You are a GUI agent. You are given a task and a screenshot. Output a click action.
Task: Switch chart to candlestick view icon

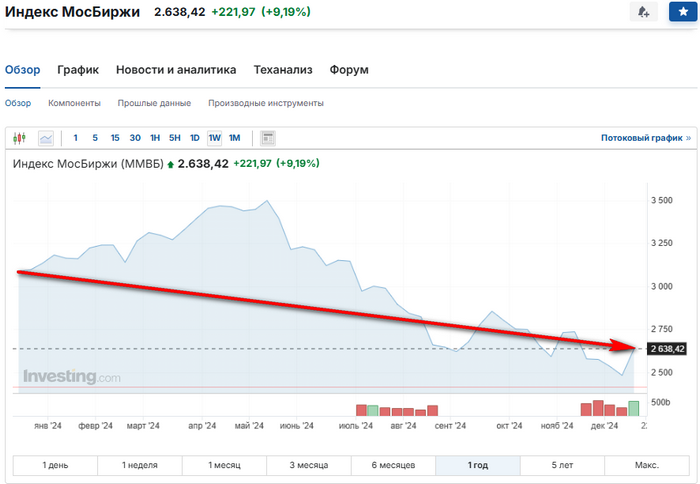pos(19,138)
